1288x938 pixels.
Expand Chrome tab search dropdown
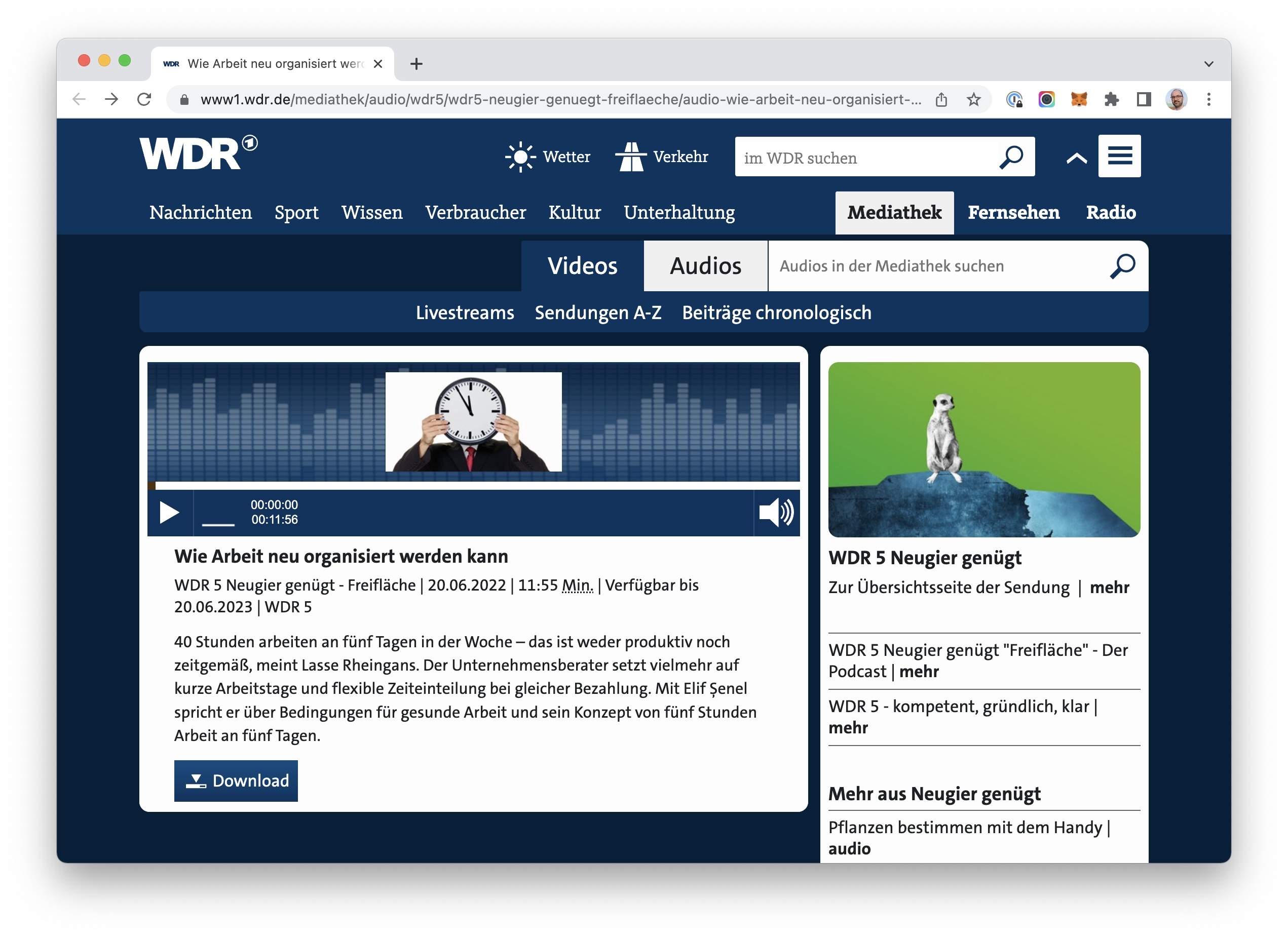1208,64
